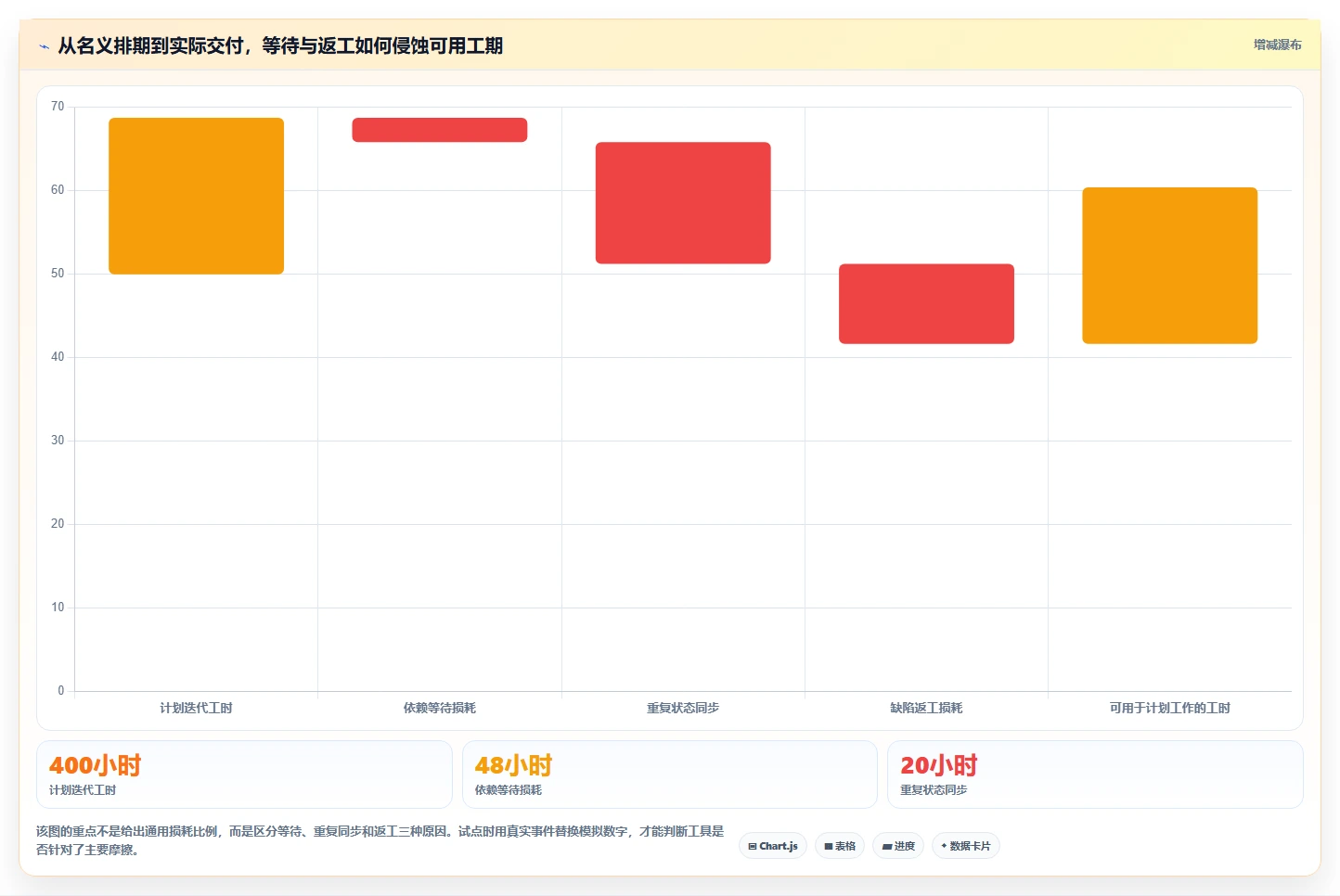
Task: Click the y-axis value 50
Action: [58, 274]
